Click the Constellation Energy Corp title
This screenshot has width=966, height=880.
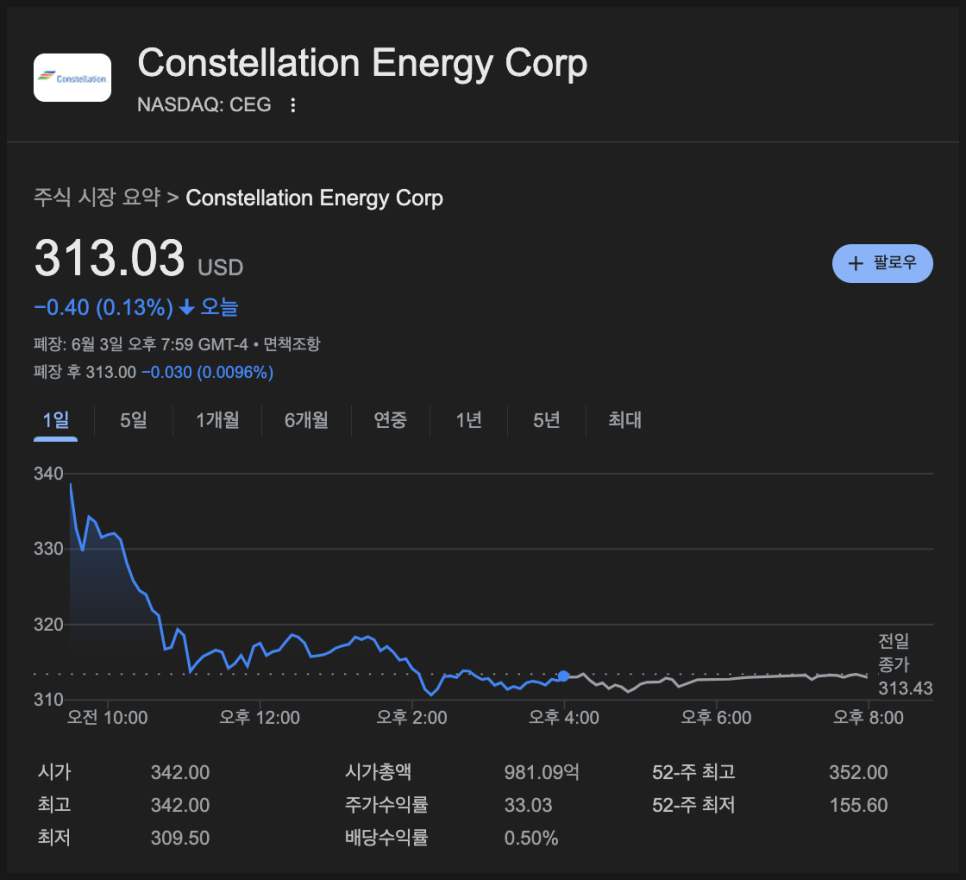click(x=362, y=63)
